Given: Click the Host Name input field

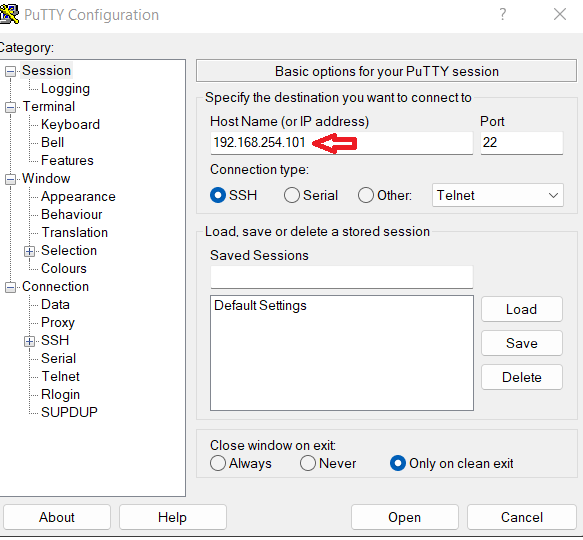Looking at the screenshot, I should coord(341,143).
